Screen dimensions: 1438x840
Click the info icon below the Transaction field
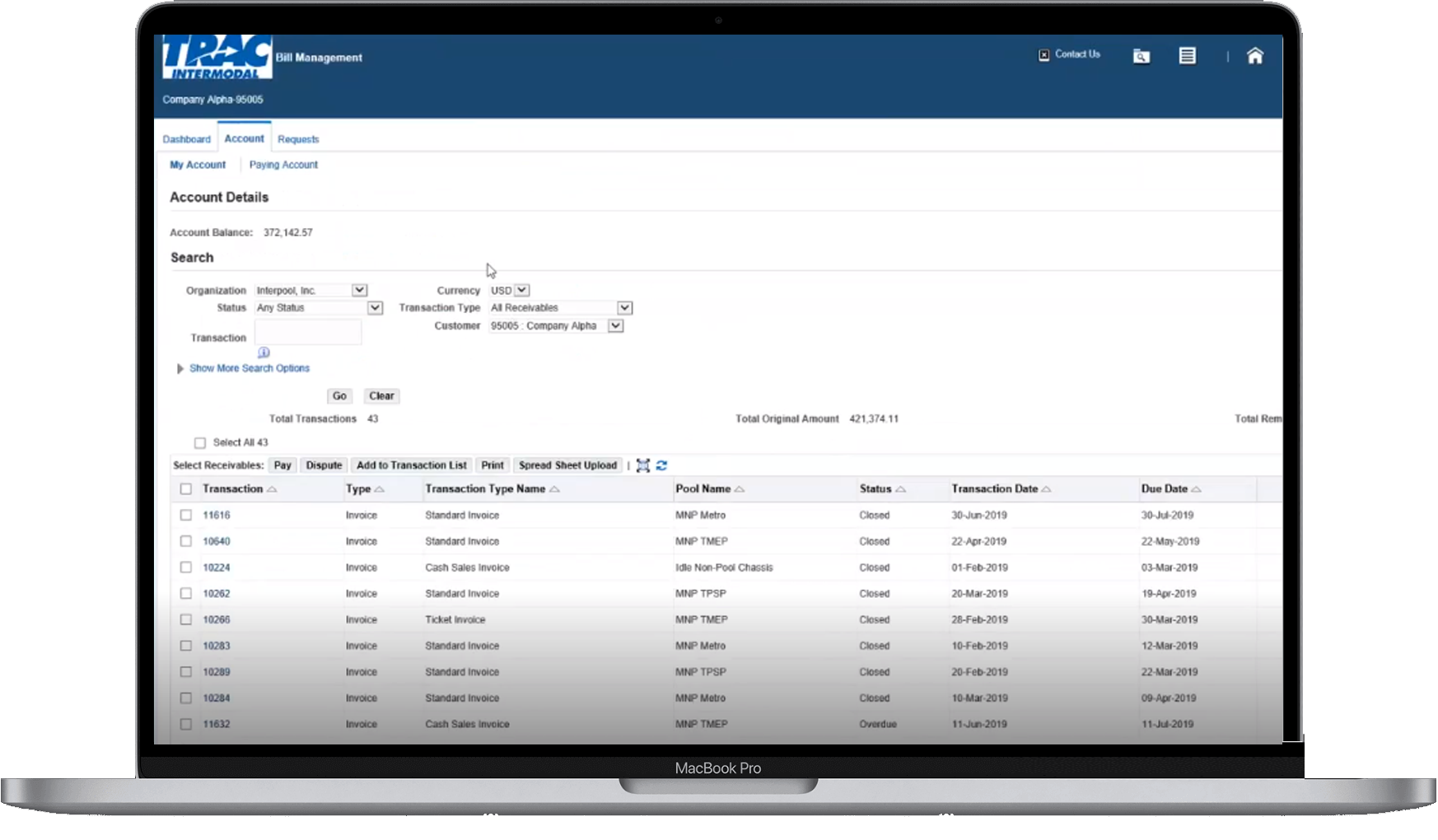tap(264, 352)
